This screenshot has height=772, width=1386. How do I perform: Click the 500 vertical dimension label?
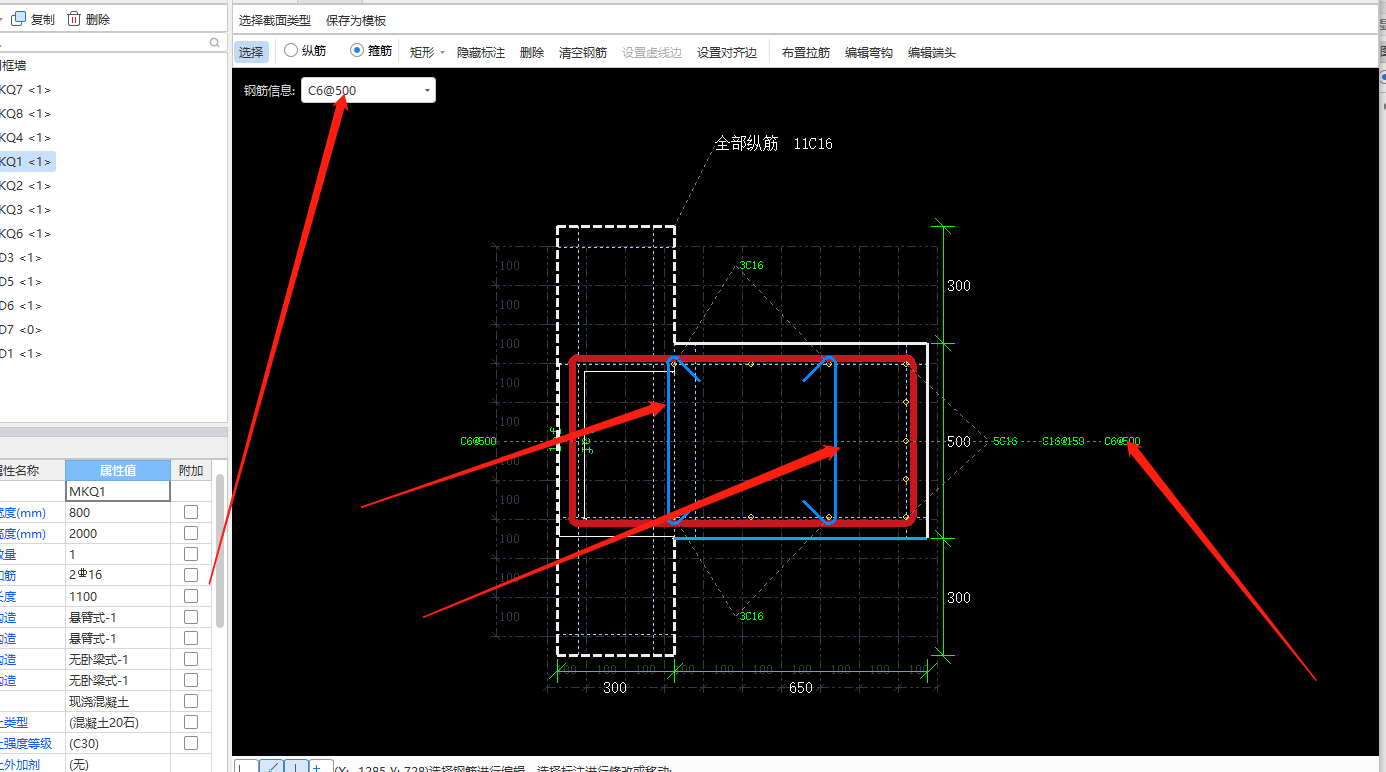(x=958, y=441)
